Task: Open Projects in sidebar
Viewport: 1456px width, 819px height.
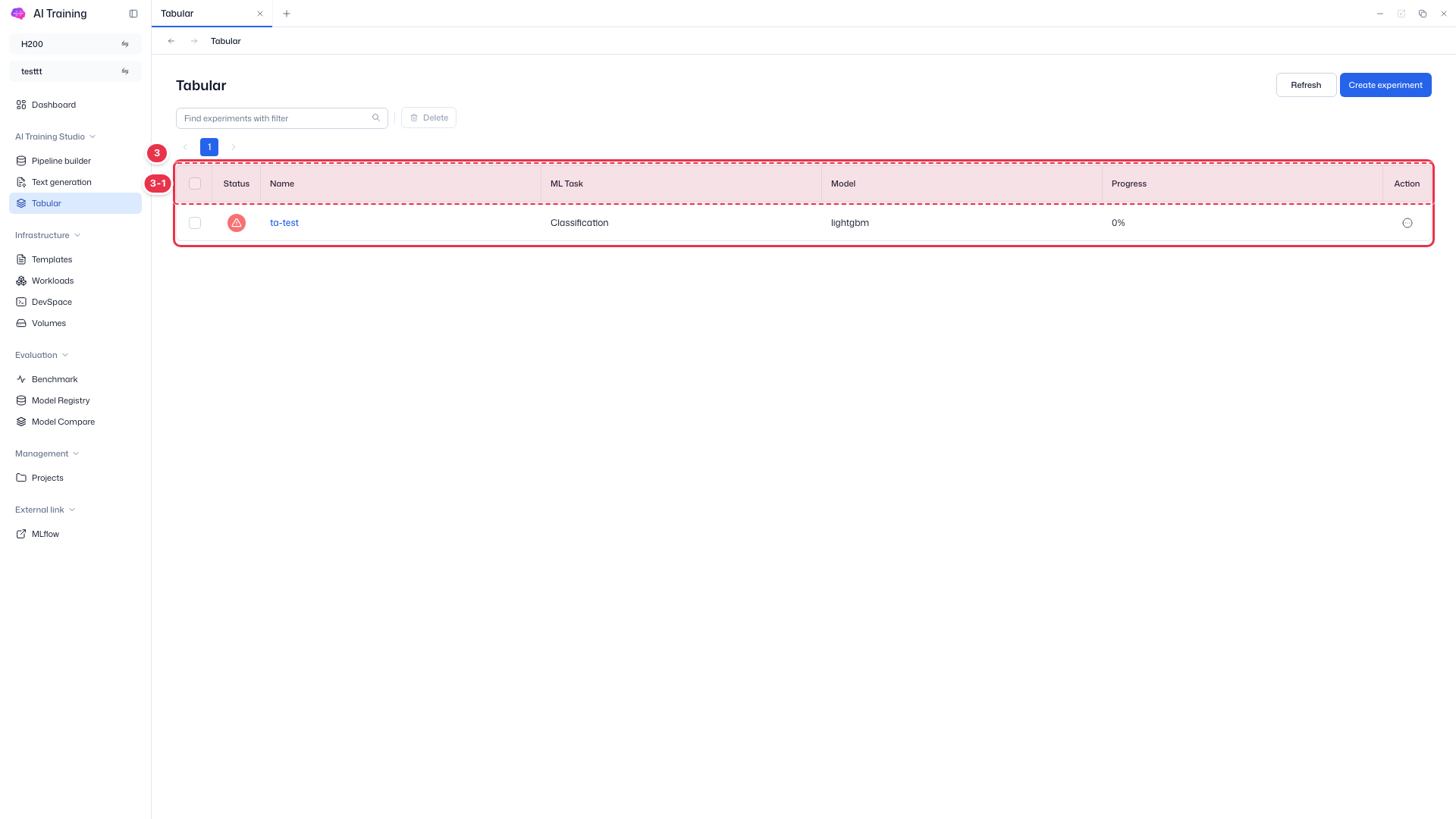Action: pyautogui.click(x=75, y=478)
